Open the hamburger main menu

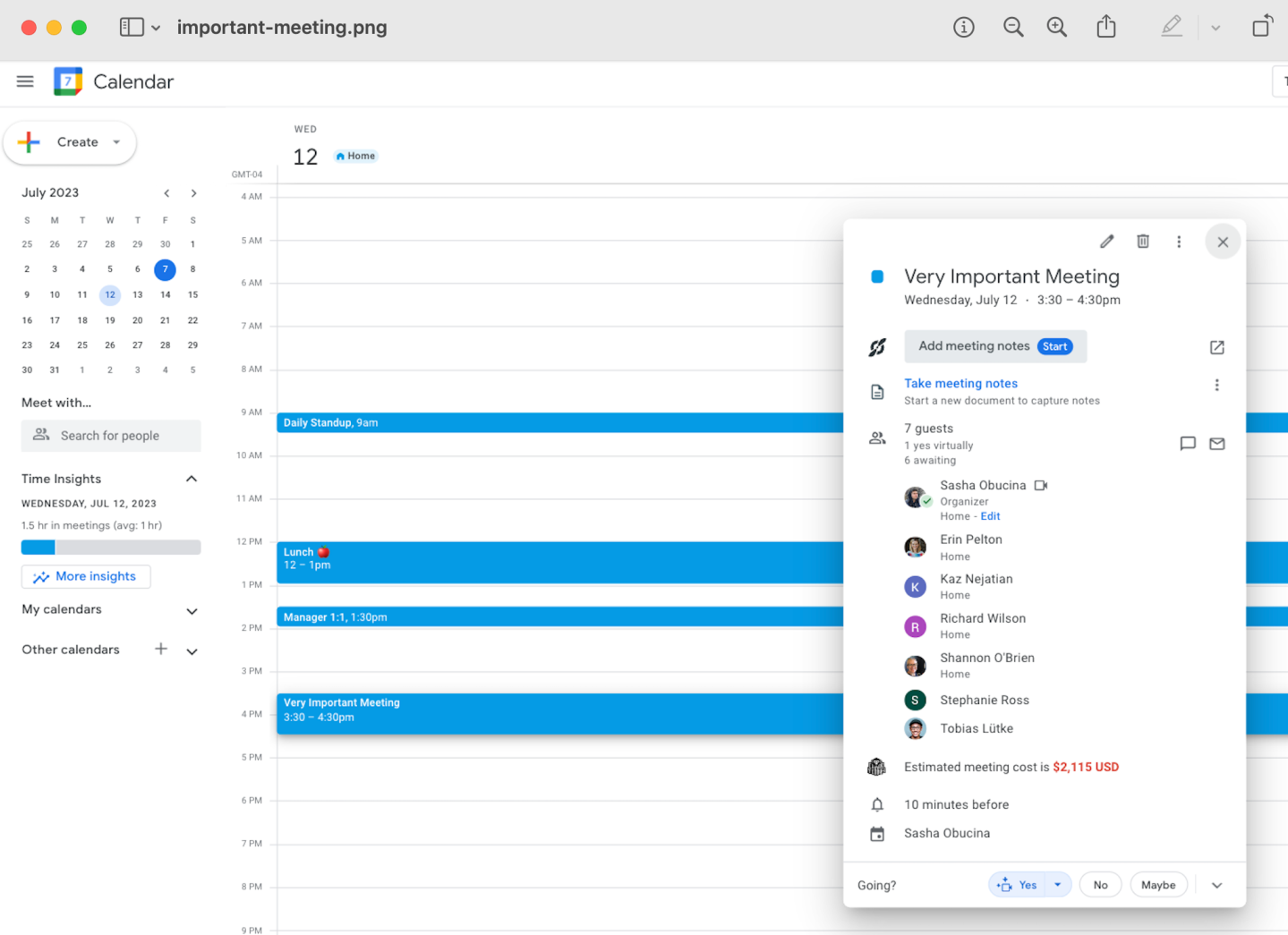pos(25,81)
